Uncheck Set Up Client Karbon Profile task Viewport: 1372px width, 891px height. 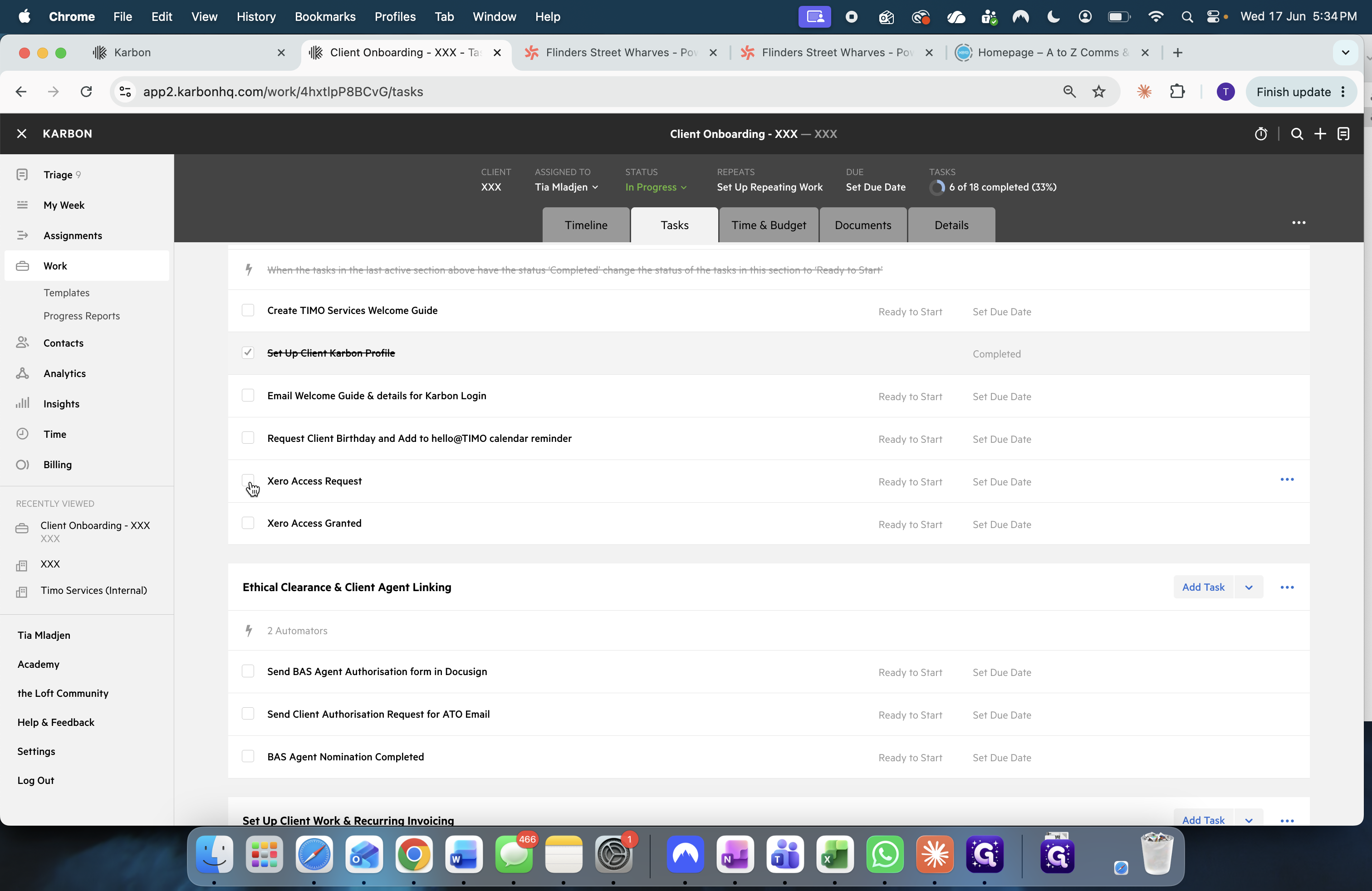point(248,352)
